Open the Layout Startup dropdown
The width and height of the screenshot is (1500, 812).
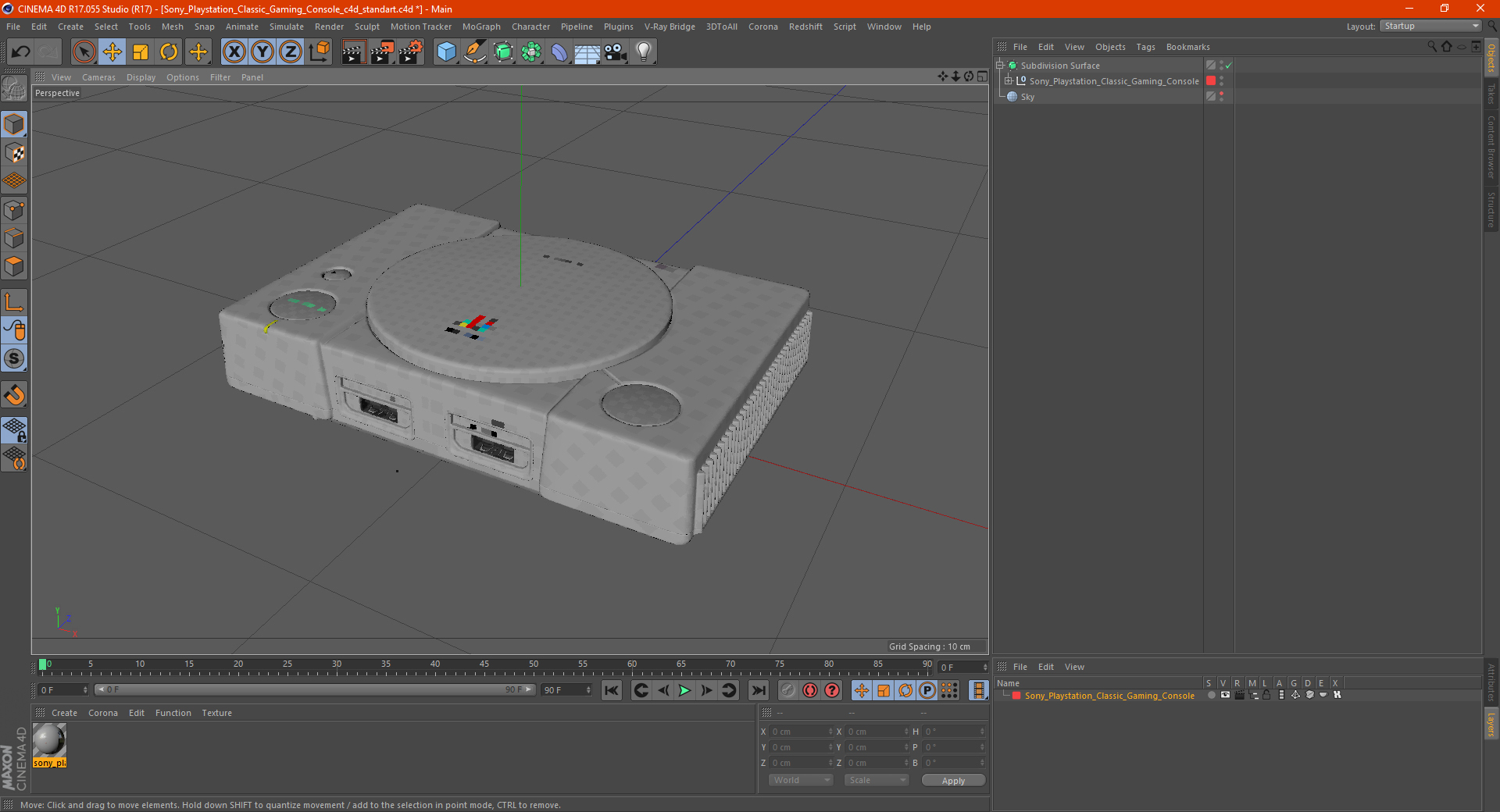click(1430, 27)
